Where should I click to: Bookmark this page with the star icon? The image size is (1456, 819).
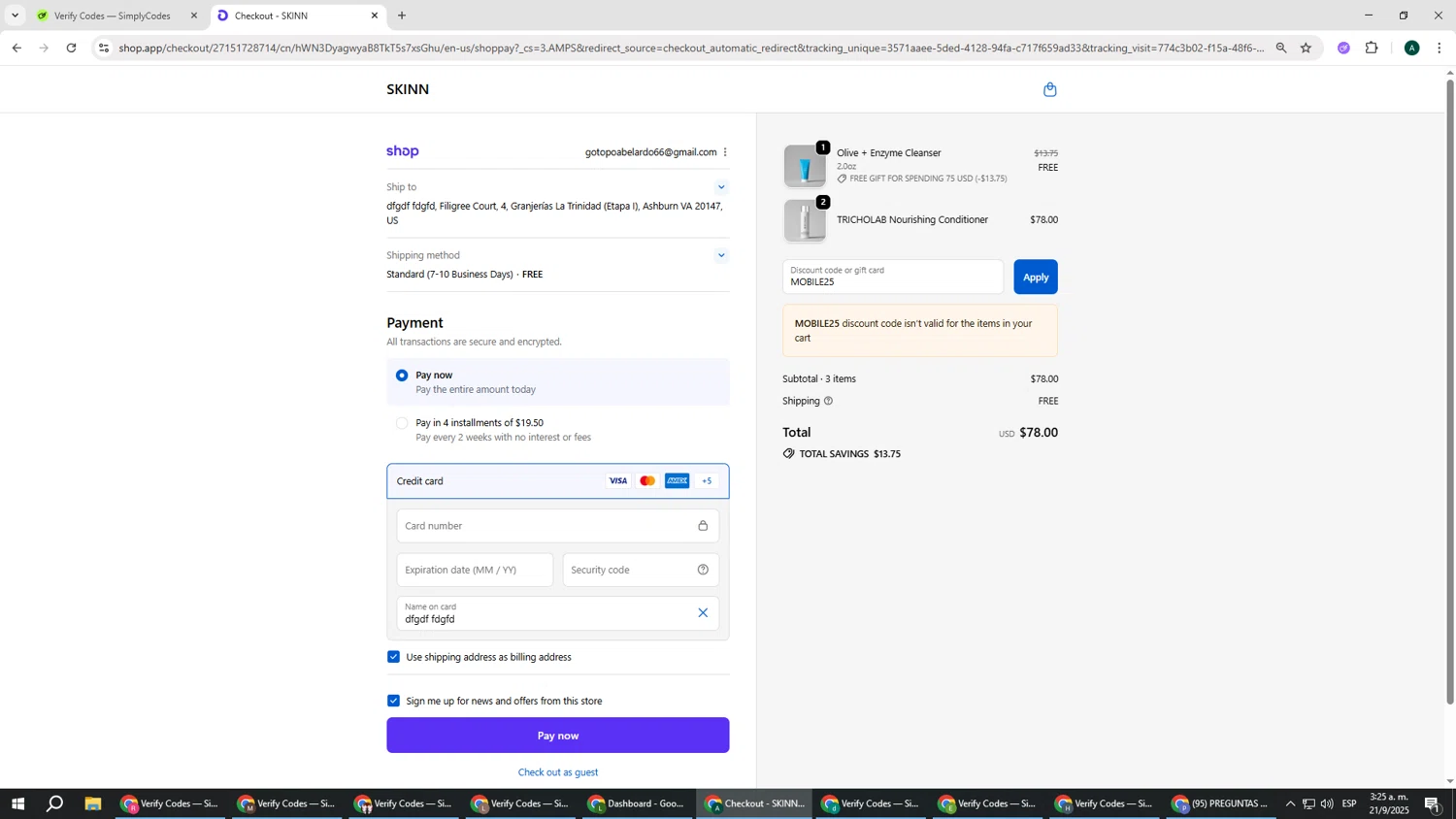point(1306,48)
